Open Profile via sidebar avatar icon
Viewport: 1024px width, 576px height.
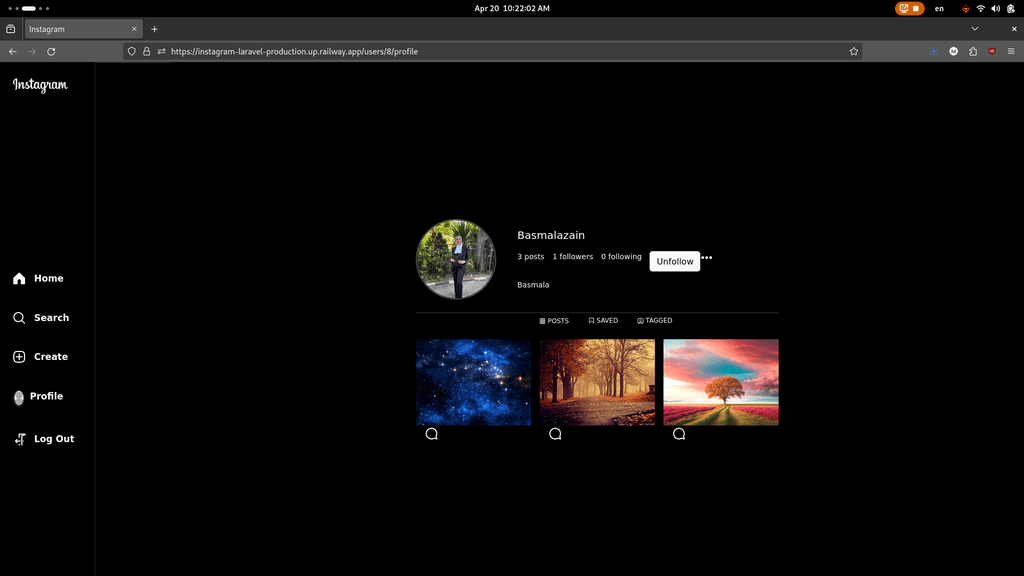point(19,398)
